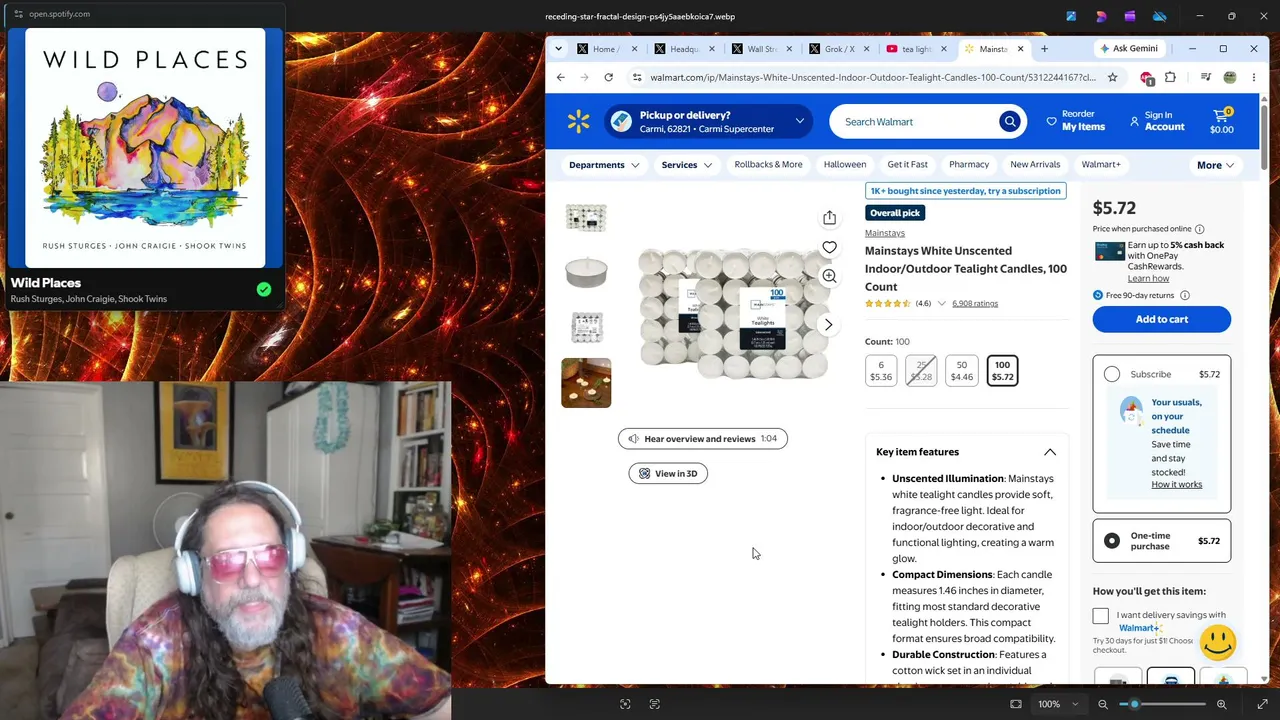Click the image viewer fullscreen expand icon
Viewport: 1280px width, 720px height.
[x=1262, y=704]
